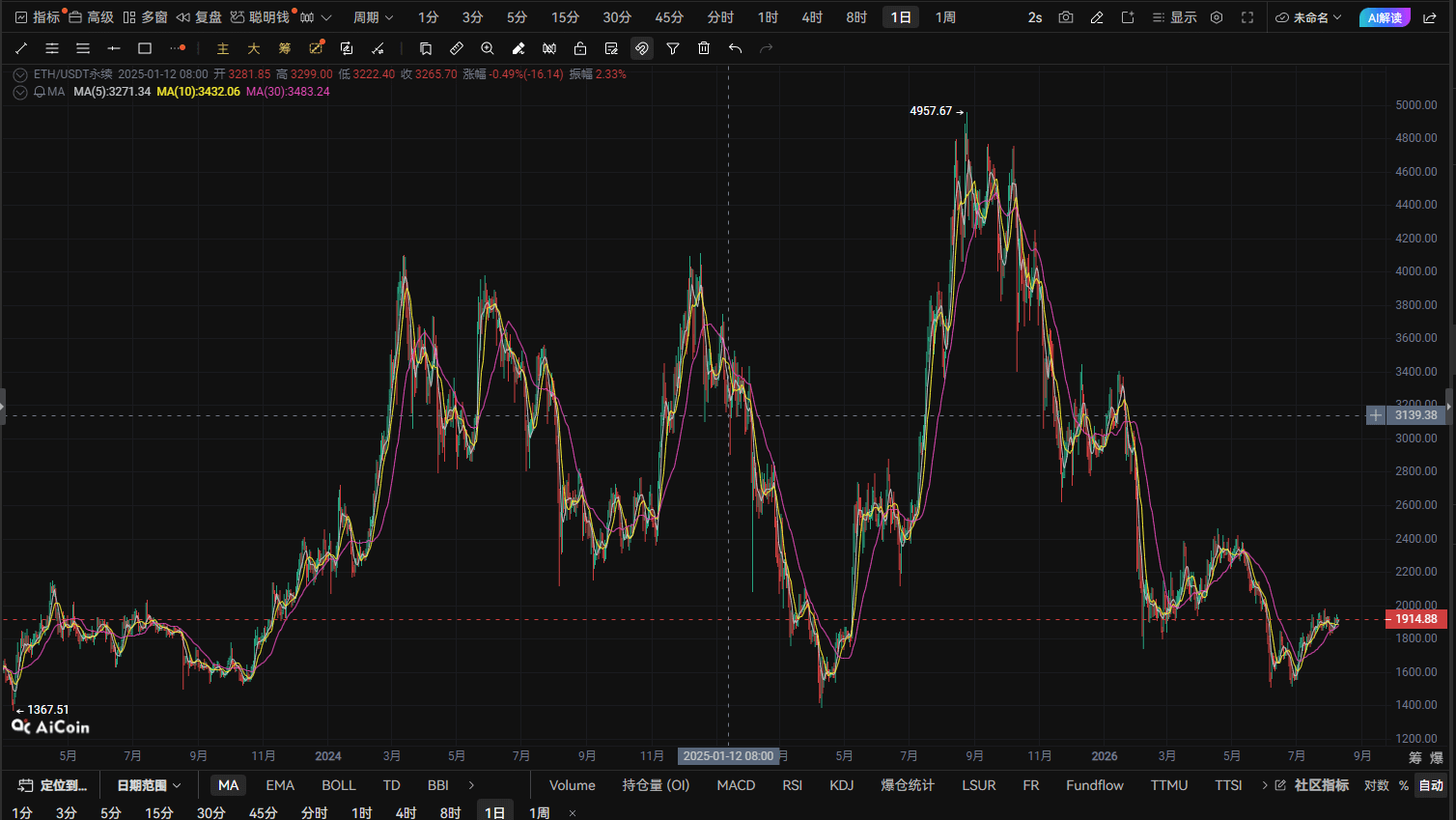Click the plus button beside 3139.38 price label
1456x820 pixels.
click(1376, 415)
